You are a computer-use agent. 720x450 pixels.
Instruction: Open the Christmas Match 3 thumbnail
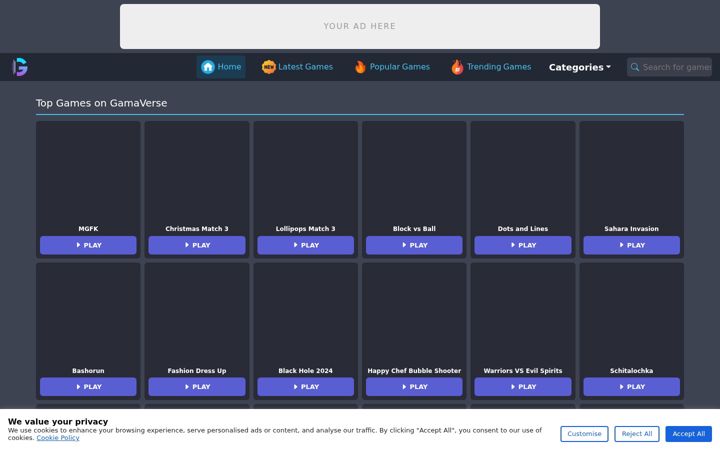pos(197,172)
